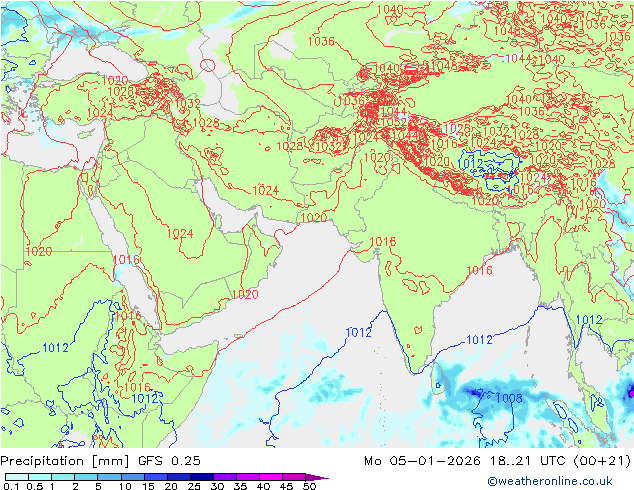Pick the legend swatch between 5 and 10
Screen dimensions: 634x490
(x=110, y=477)
